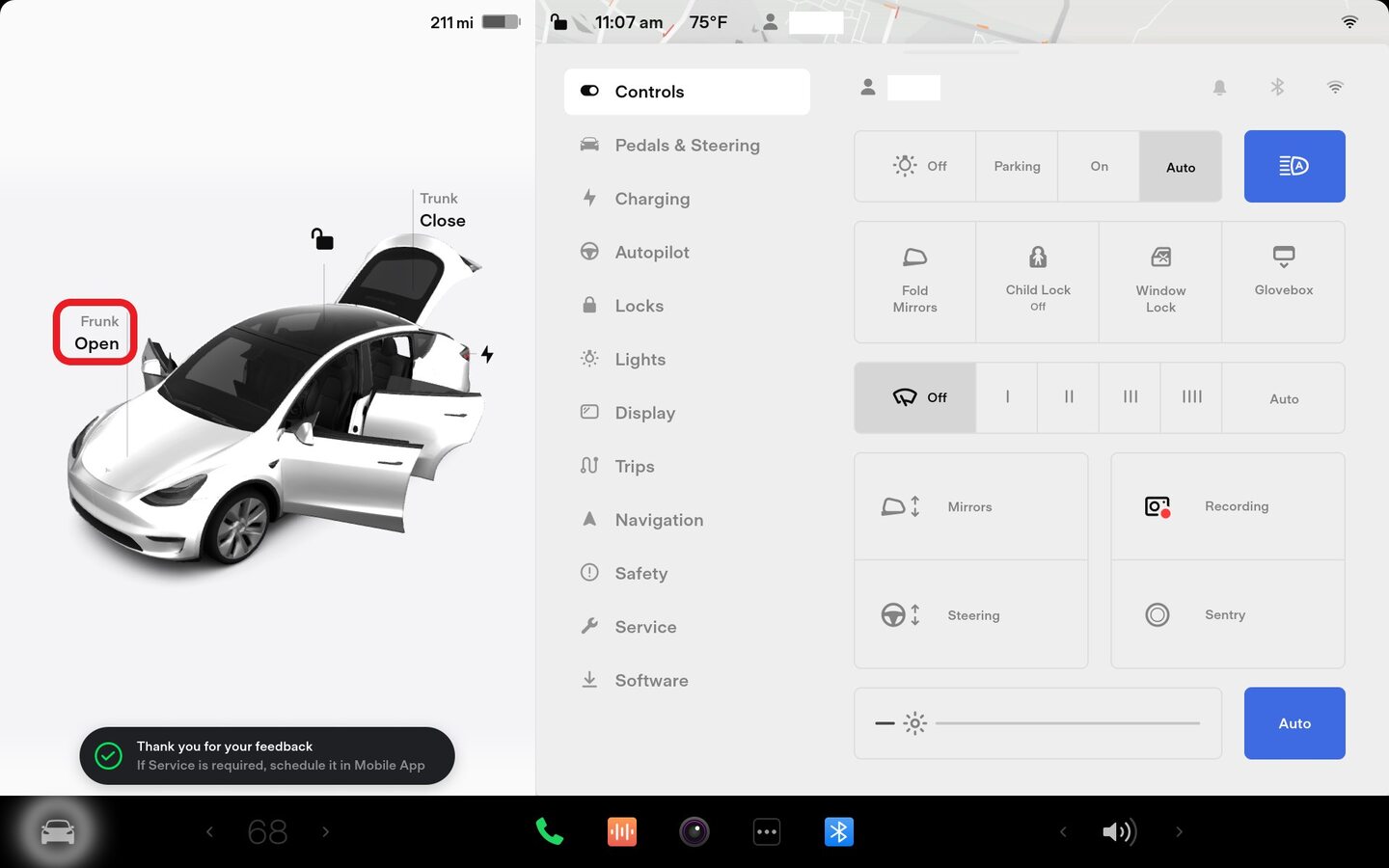Viewport: 1389px width, 868px height.
Task: Set headlights to Parking mode
Action: 1017,167
